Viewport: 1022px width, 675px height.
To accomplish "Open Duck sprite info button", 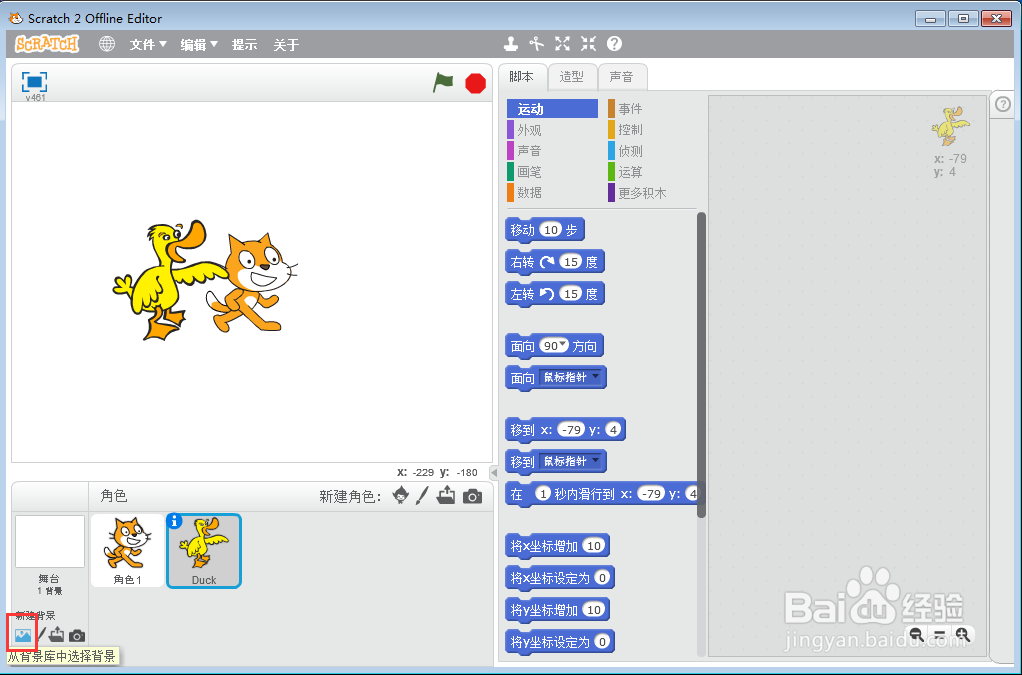I will pyautogui.click(x=174, y=521).
